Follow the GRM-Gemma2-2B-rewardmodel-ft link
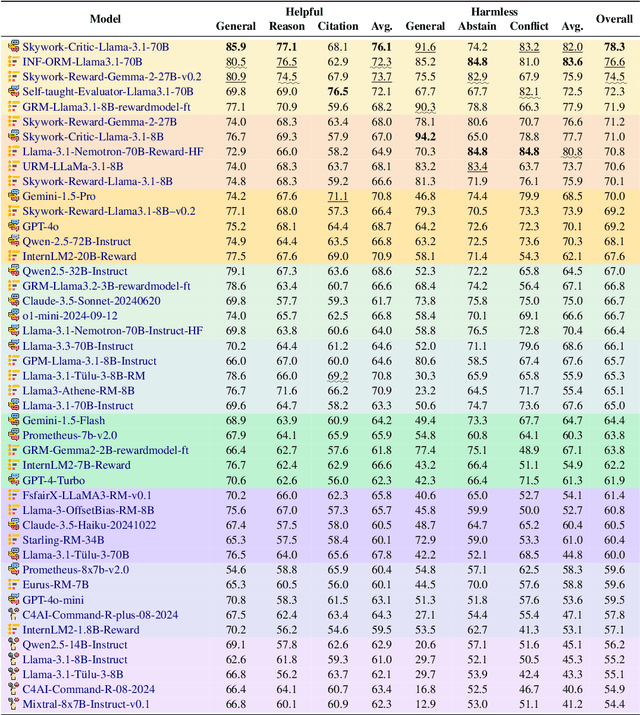This screenshot has width=640, height=715. coord(105,450)
